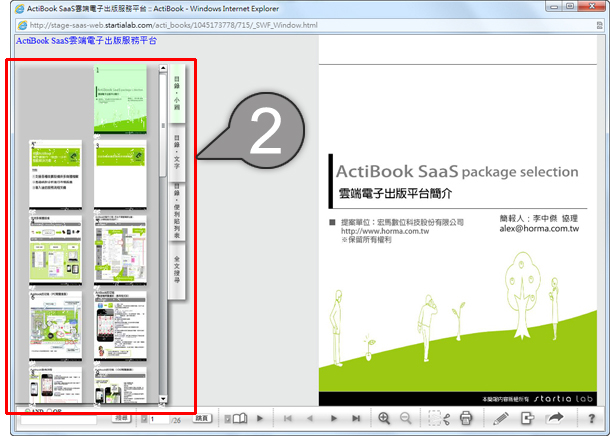The height and width of the screenshot is (436, 610).
Task: Select the AND search radio button
Action: 28,411
